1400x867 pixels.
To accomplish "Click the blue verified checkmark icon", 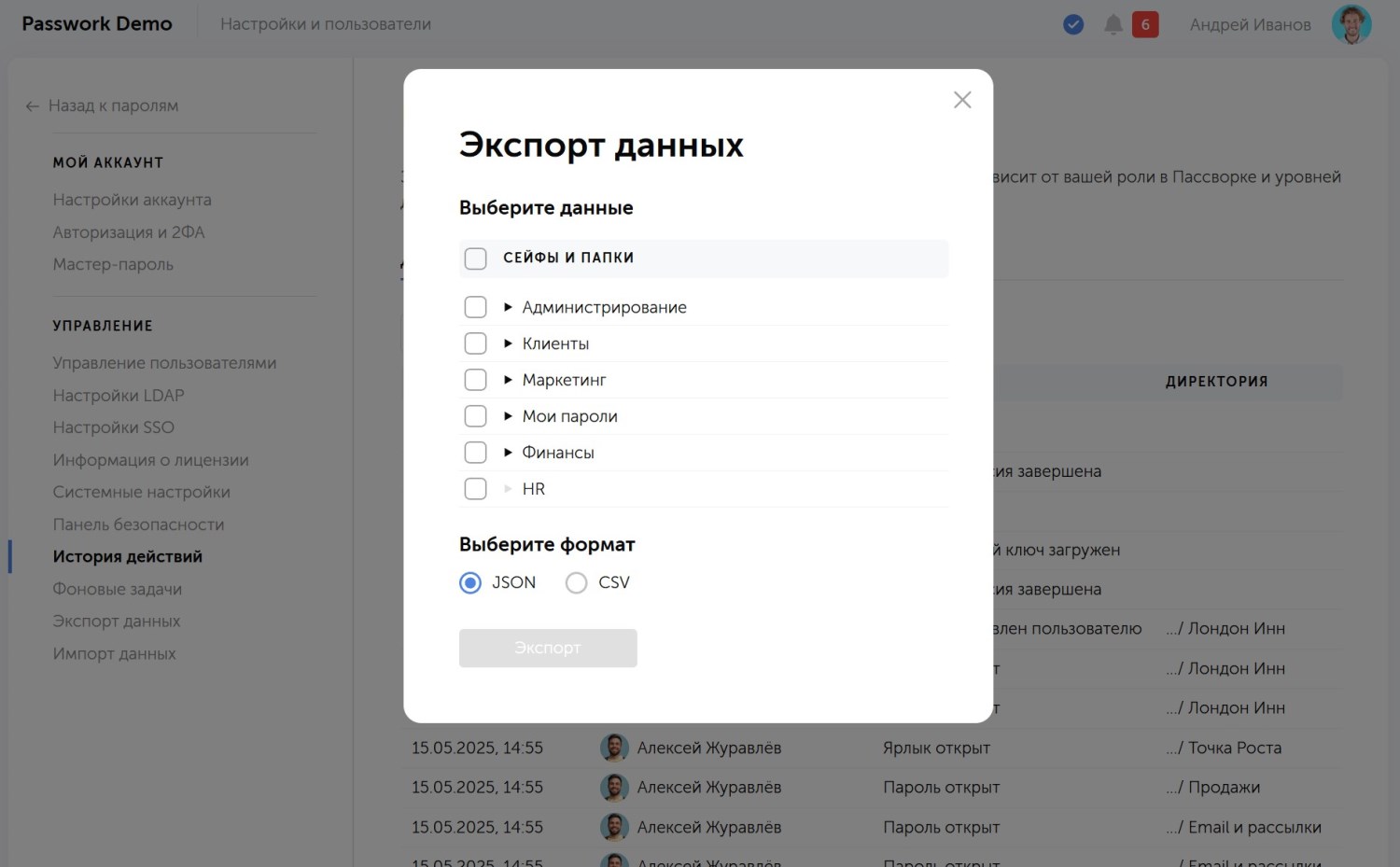I will [1073, 24].
